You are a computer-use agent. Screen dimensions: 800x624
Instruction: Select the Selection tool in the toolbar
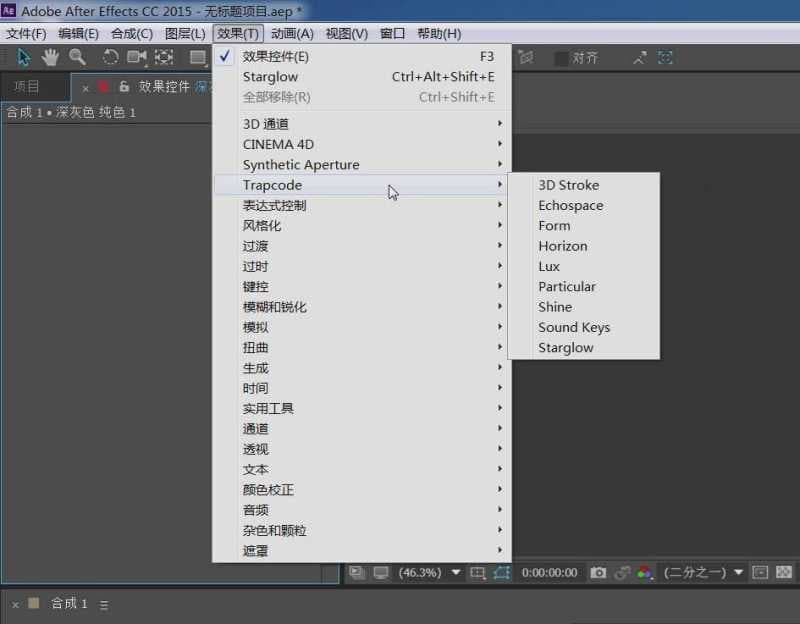pyautogui.click(x=23, y=57)
